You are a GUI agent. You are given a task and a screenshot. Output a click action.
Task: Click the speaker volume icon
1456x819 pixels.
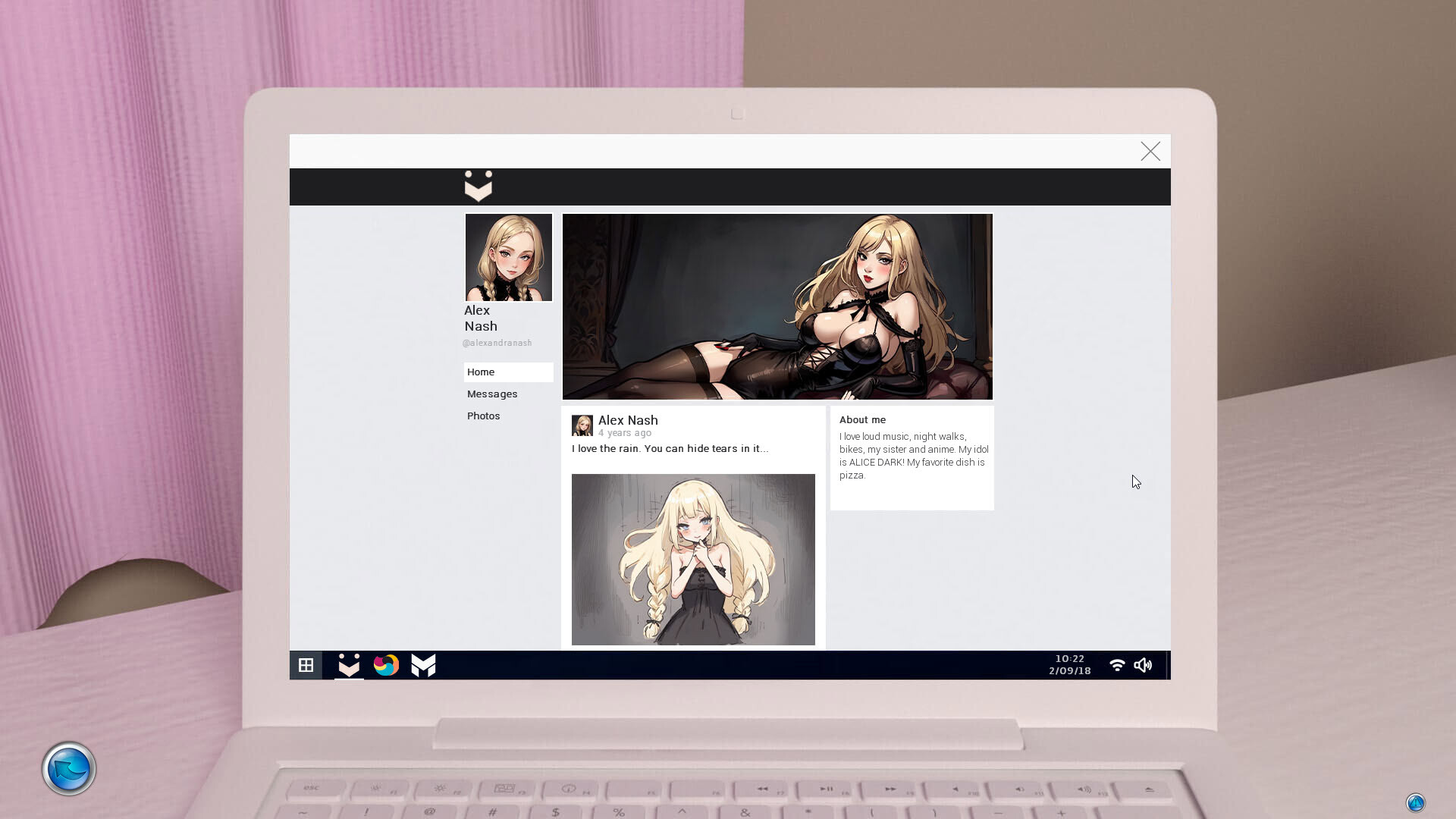1143,665
